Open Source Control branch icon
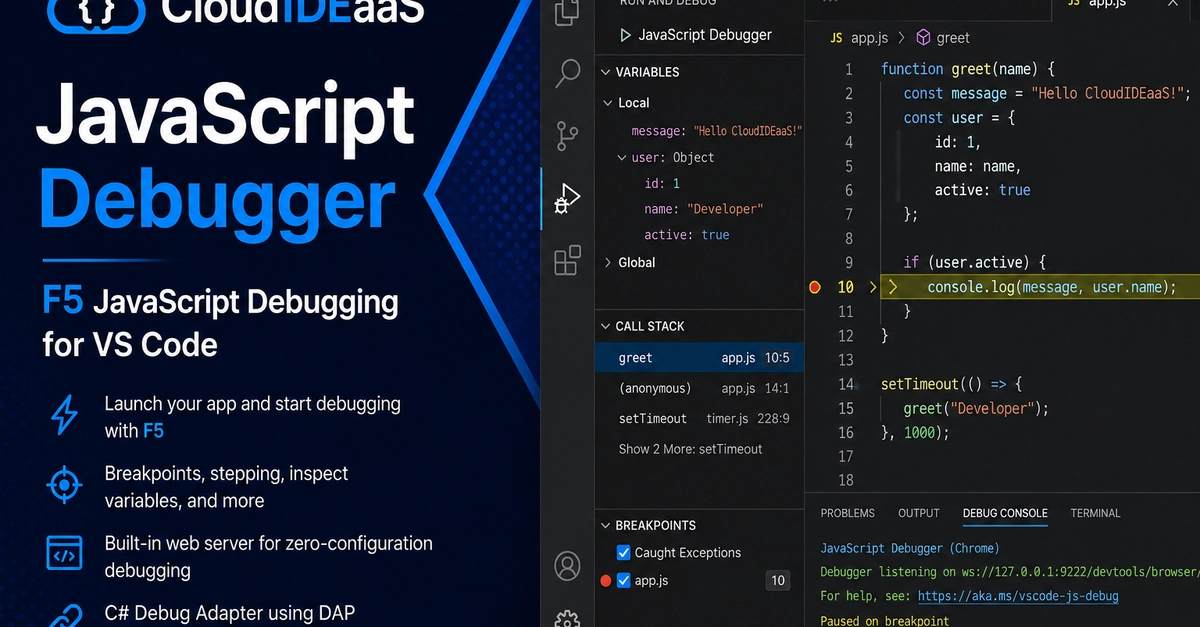This screenshot has width=1200, height=627. click(568, 134)
